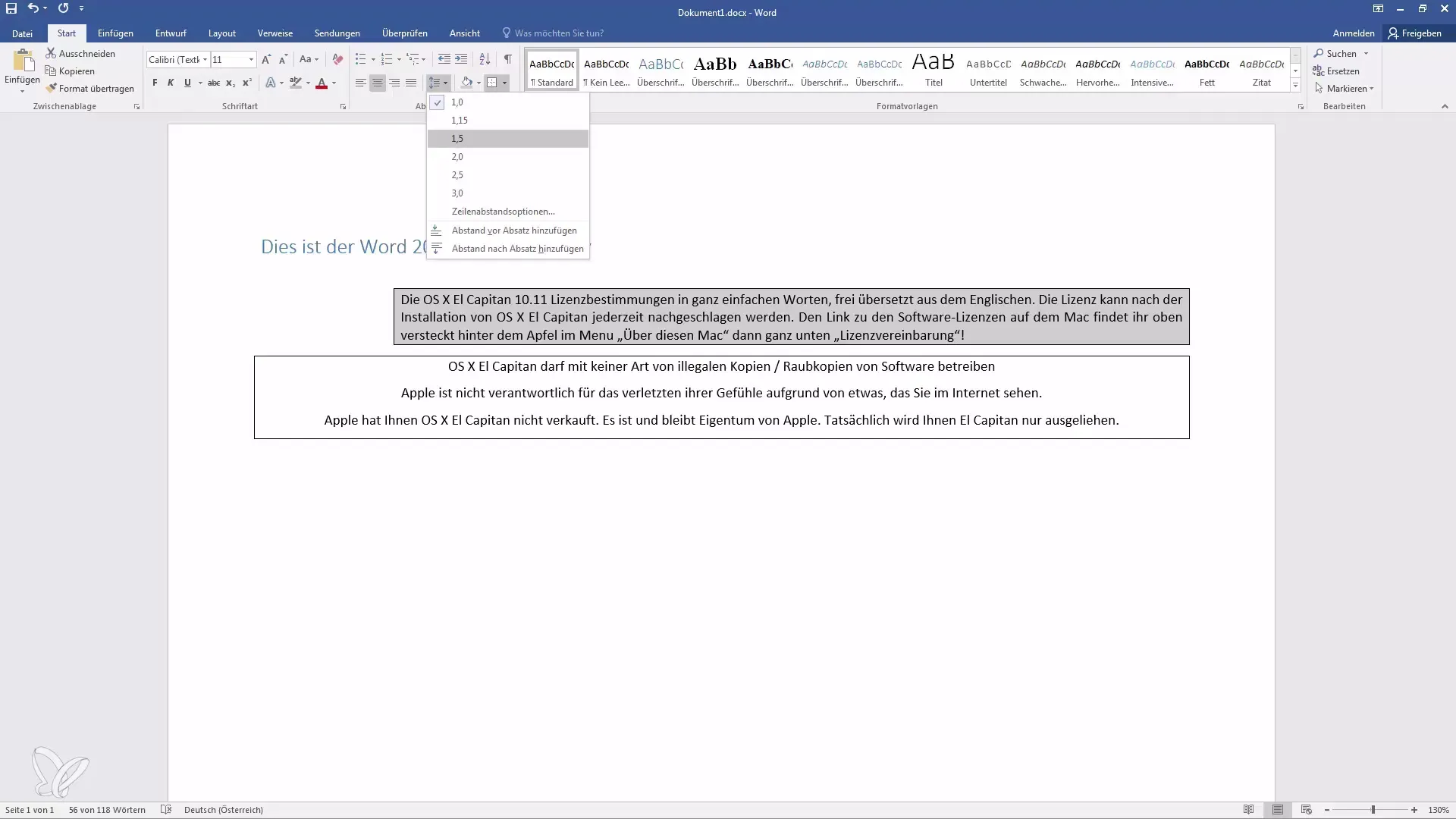Toggle Abstand vor Absatz hinzufügen

[513, 229]
